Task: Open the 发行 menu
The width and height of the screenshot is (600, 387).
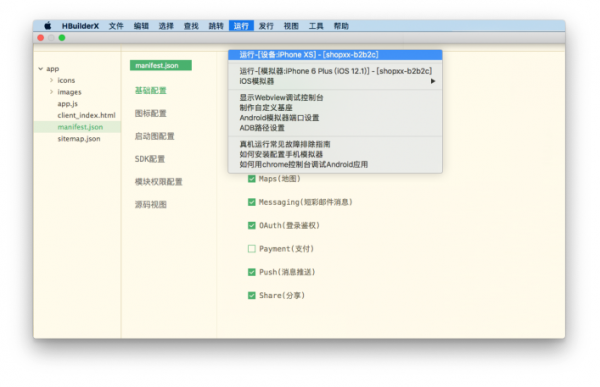Action: tap(266, 26)
